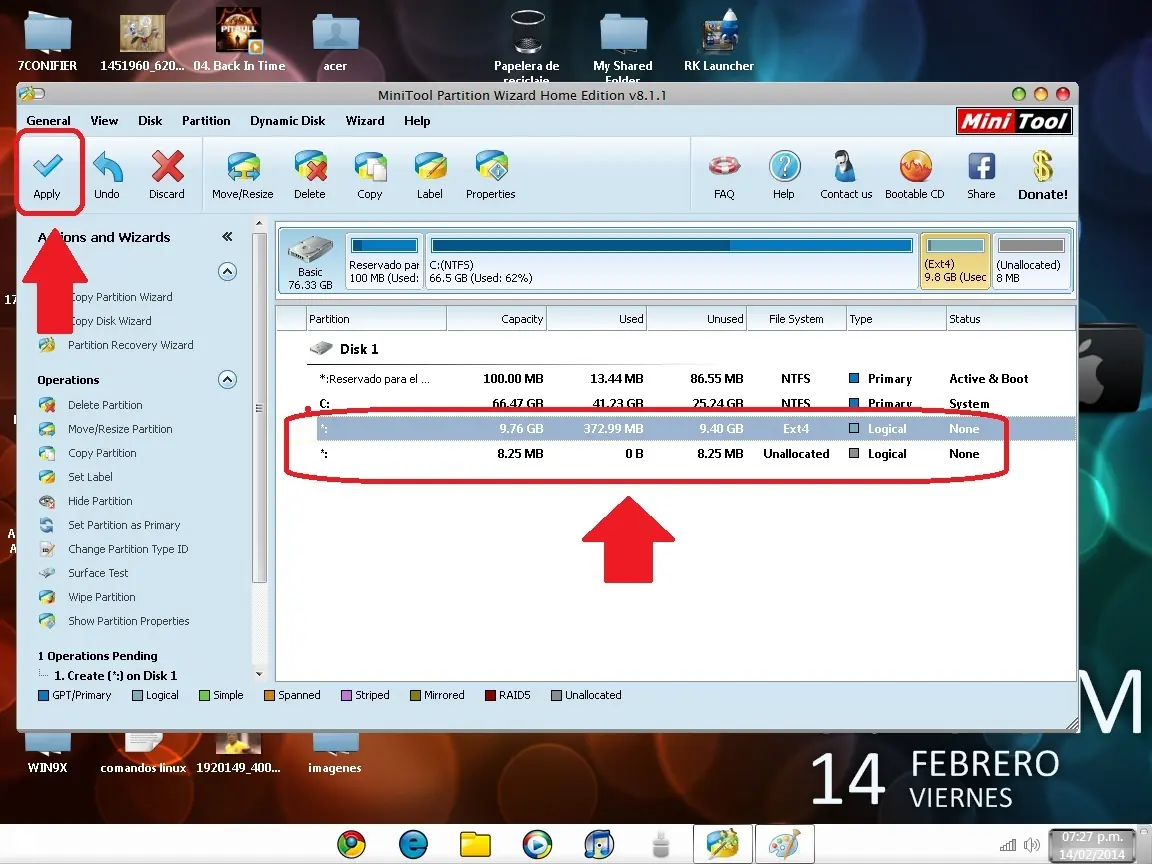Image resolution: width=1152 pixels, height=864 pixels.
Task: Click Copy Partition in sidebar
Action: click(x=102, y=453)
